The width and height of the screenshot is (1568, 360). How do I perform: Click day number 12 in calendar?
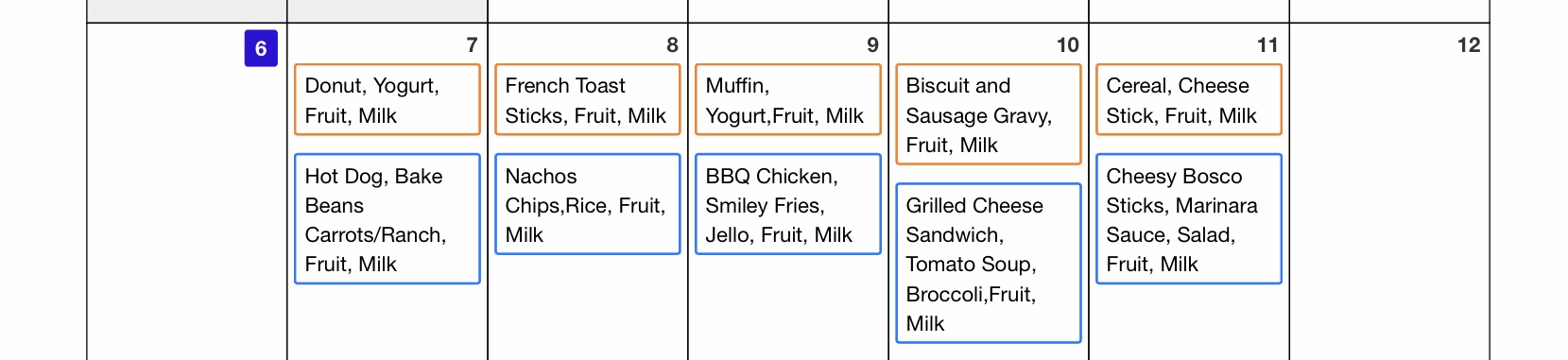tap(1469, 45)
